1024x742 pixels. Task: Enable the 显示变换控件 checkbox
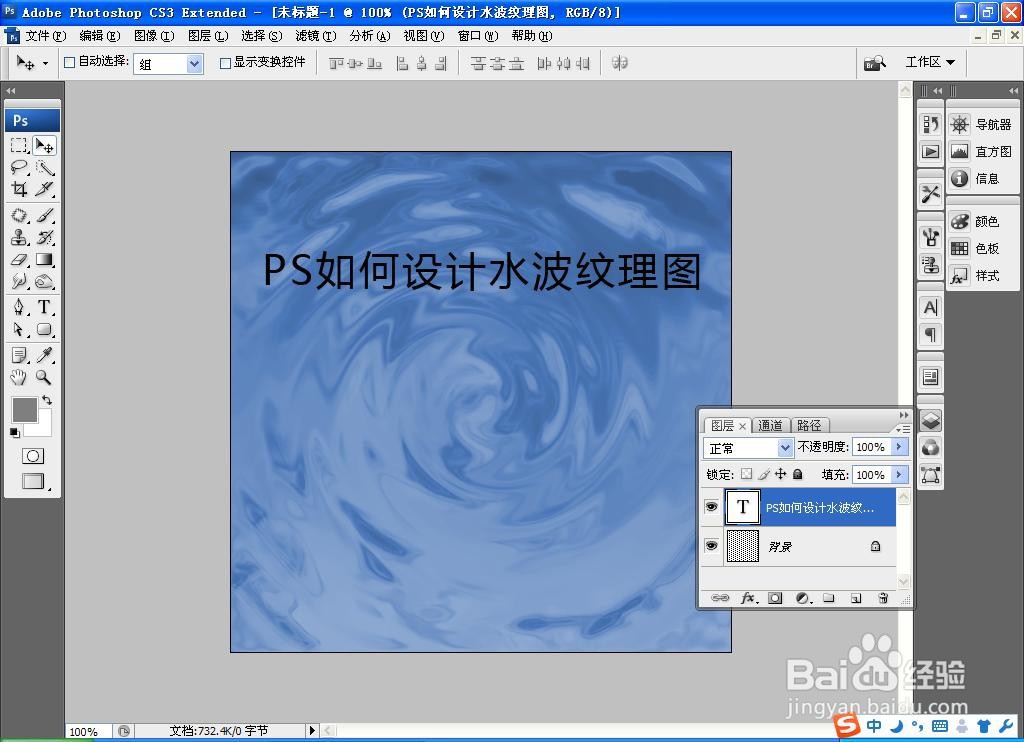click(x=225, y=63)
